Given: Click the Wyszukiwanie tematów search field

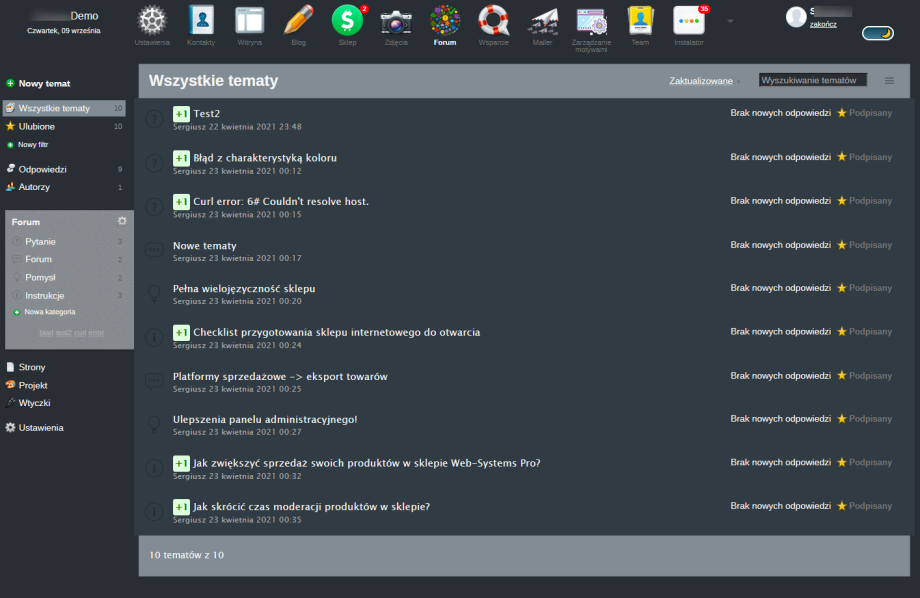Looking at the screenshot, I should click(812, 80).
